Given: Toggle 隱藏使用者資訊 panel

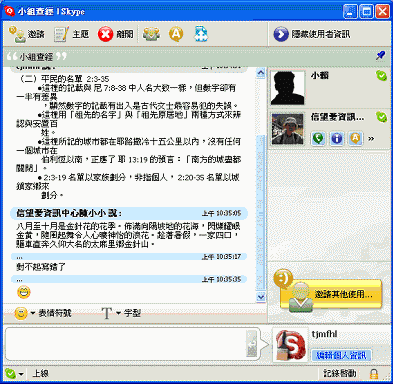Looking at the screenshot, I should [x=311, y=34].
